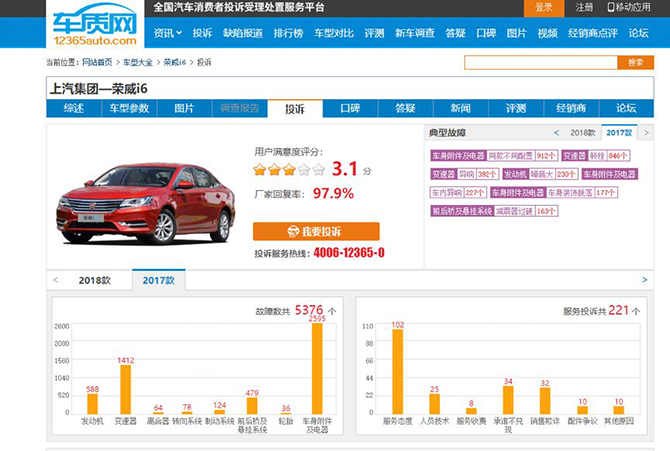Click the 车内异响 227个 fault tag

458,193
